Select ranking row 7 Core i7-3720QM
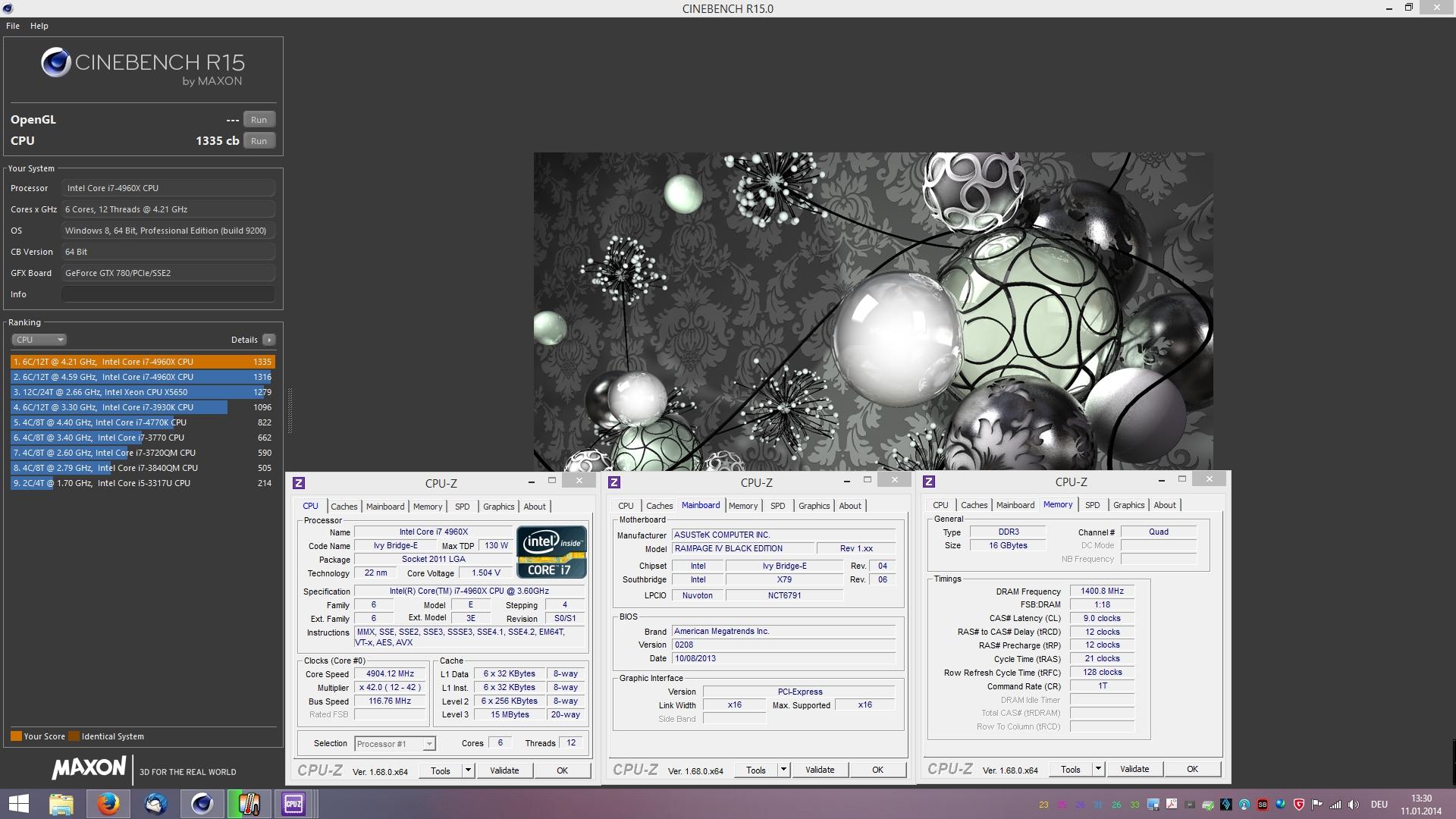Image resolution: width=1456 pixels, height=819 pixels. point(143,453)
